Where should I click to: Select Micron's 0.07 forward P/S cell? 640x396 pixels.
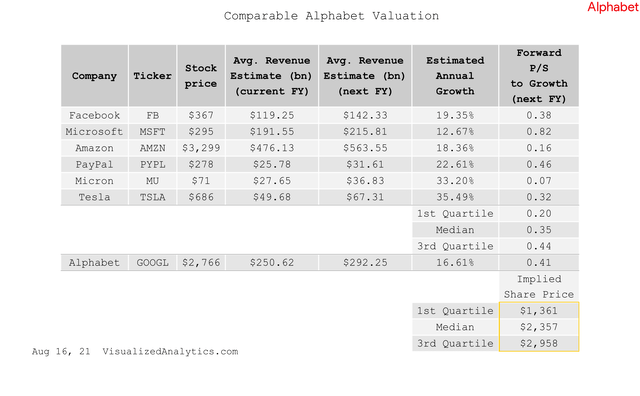point(539,181)
